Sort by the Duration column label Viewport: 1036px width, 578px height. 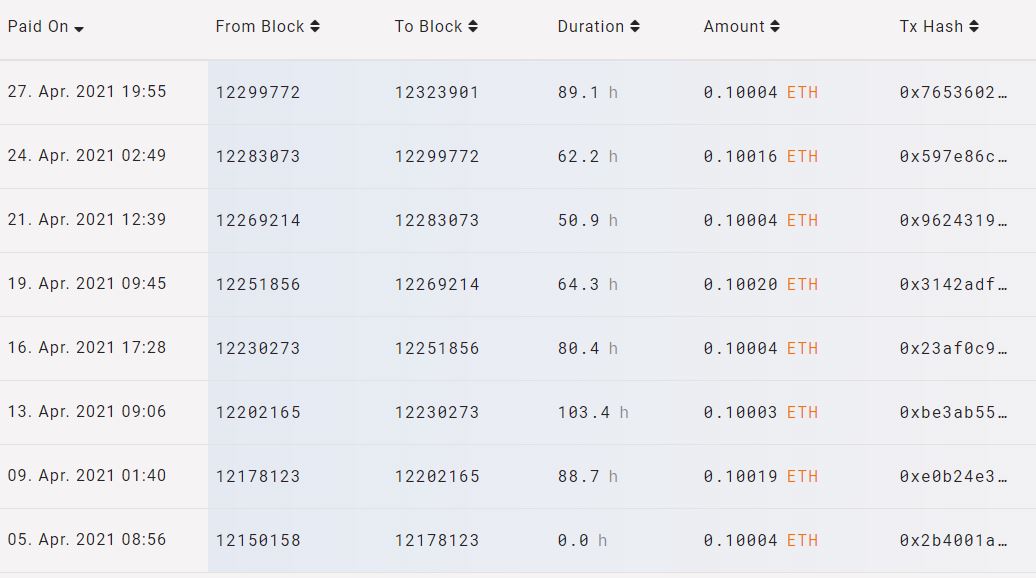[590, 27]
